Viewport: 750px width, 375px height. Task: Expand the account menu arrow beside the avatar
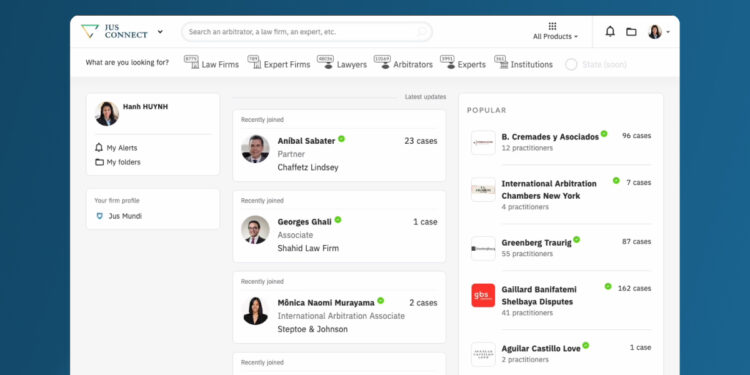[x=668, y=33]
